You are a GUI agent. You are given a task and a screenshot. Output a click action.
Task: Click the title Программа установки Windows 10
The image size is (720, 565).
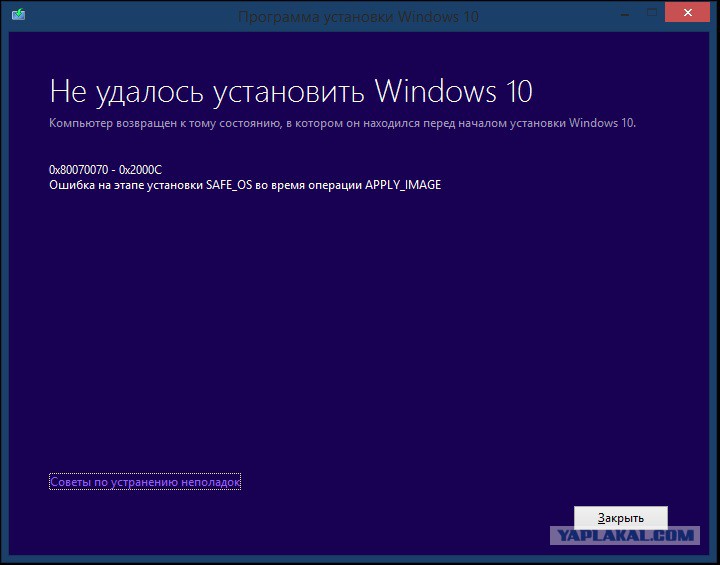coord(358,17)
